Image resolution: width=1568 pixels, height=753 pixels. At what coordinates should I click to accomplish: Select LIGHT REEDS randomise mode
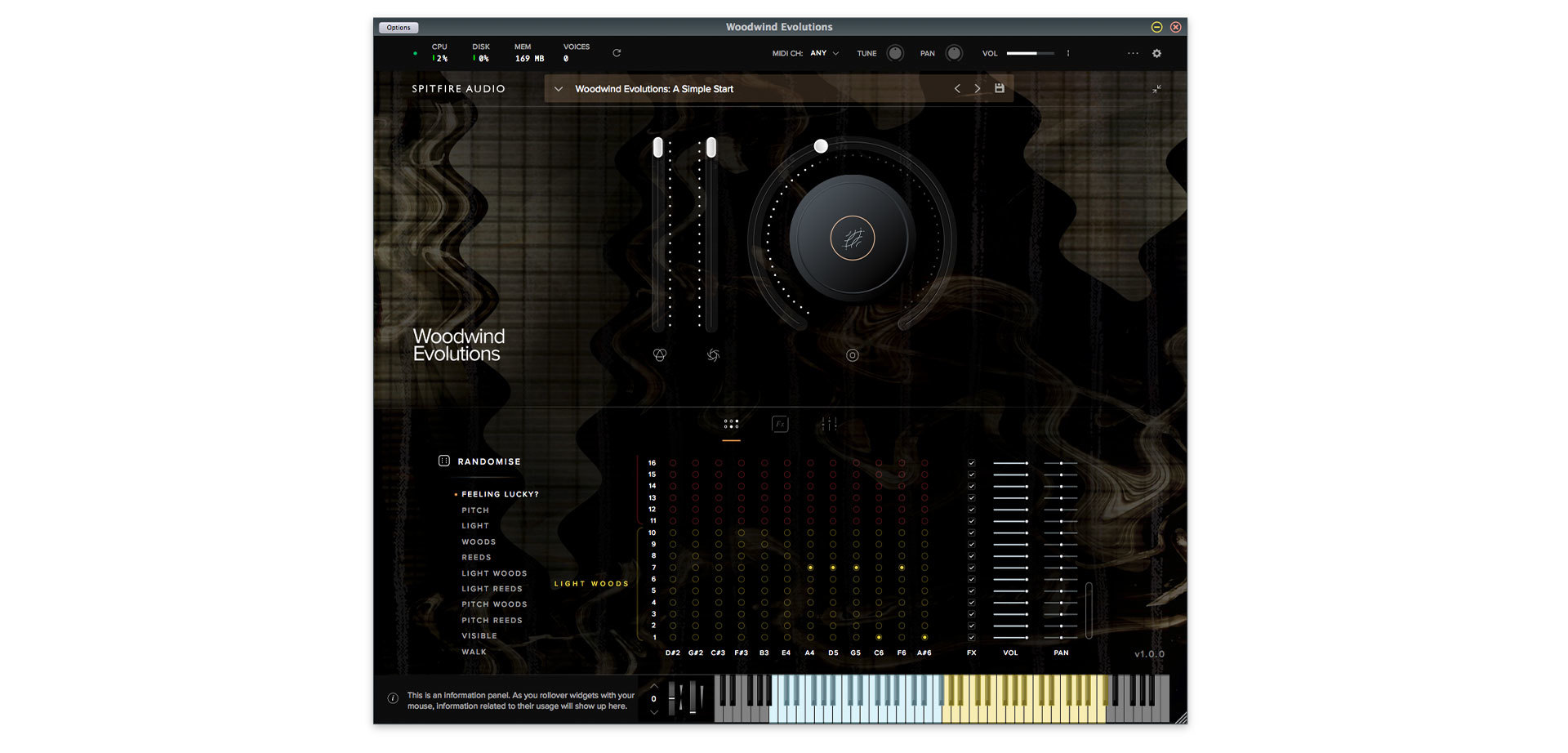[x=492, y=589]
